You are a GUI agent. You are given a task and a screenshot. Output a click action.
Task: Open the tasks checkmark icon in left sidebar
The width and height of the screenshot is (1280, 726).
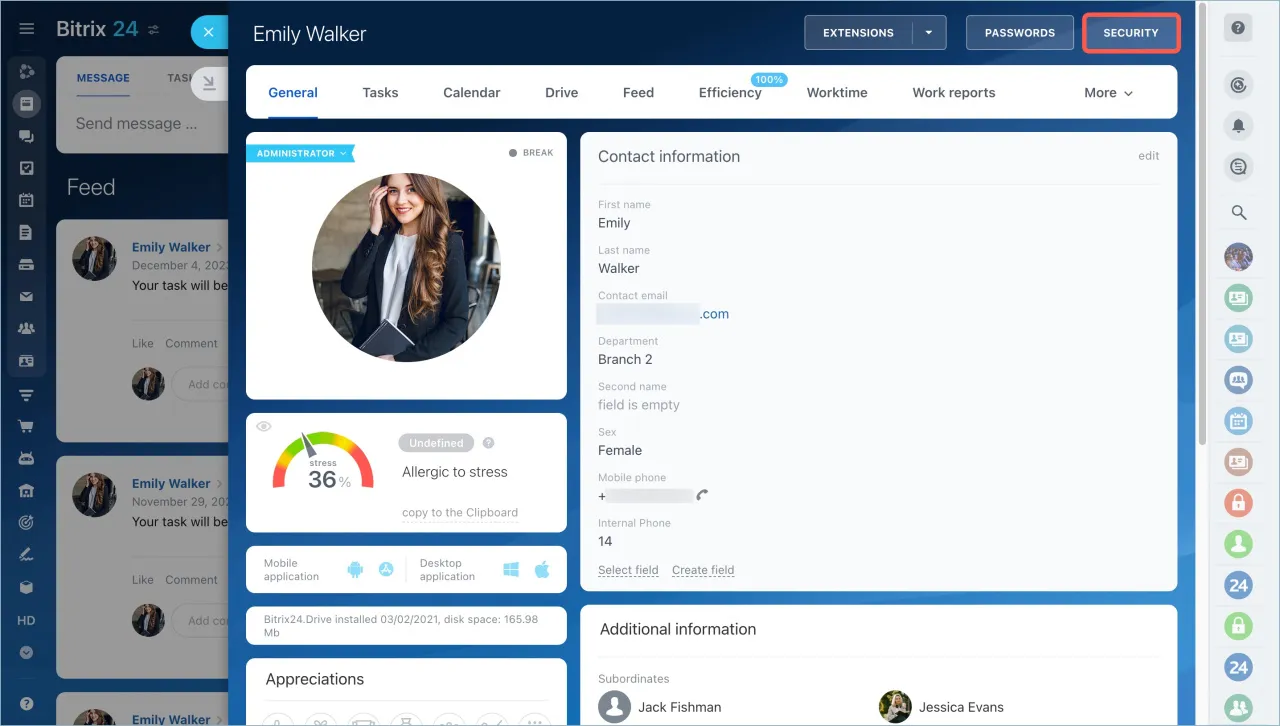point(27,168)
